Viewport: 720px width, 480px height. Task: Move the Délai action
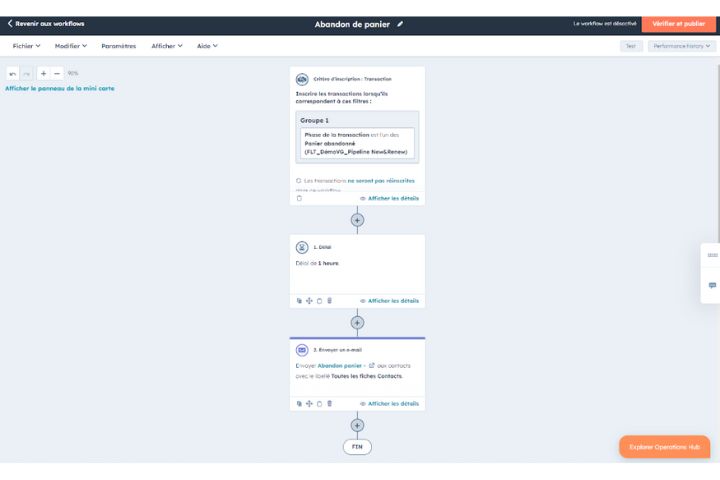(x=309, y=301)
